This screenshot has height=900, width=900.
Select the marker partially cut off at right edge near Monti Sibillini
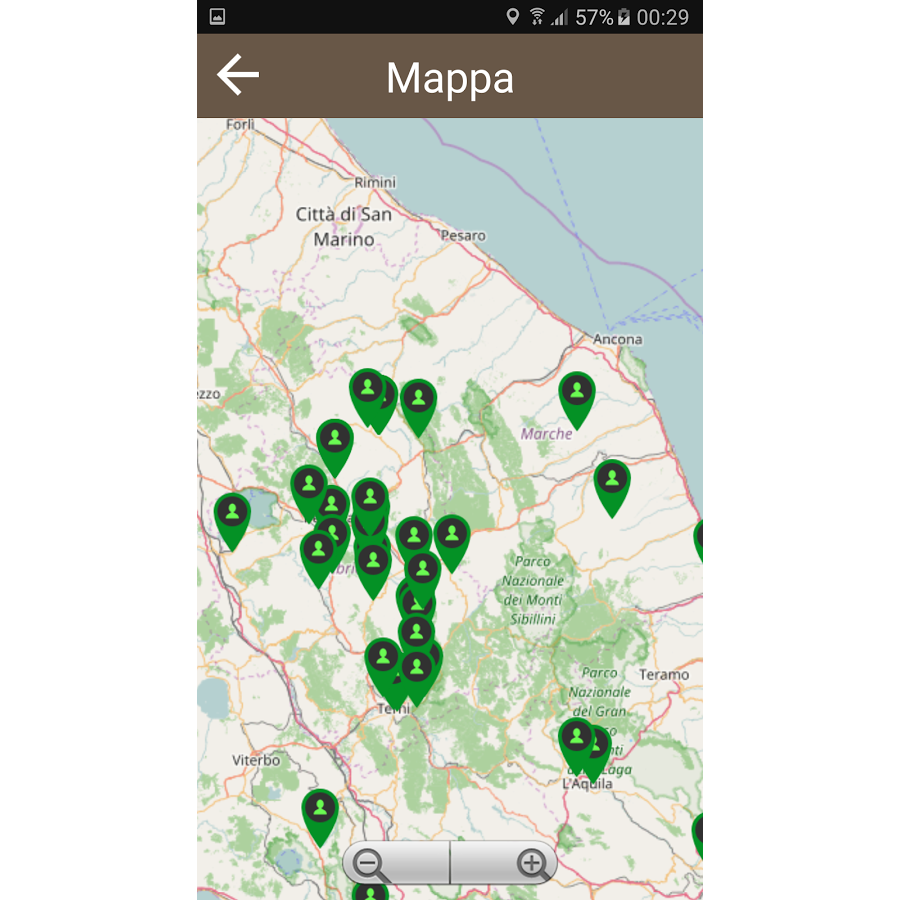coord(701,540)
